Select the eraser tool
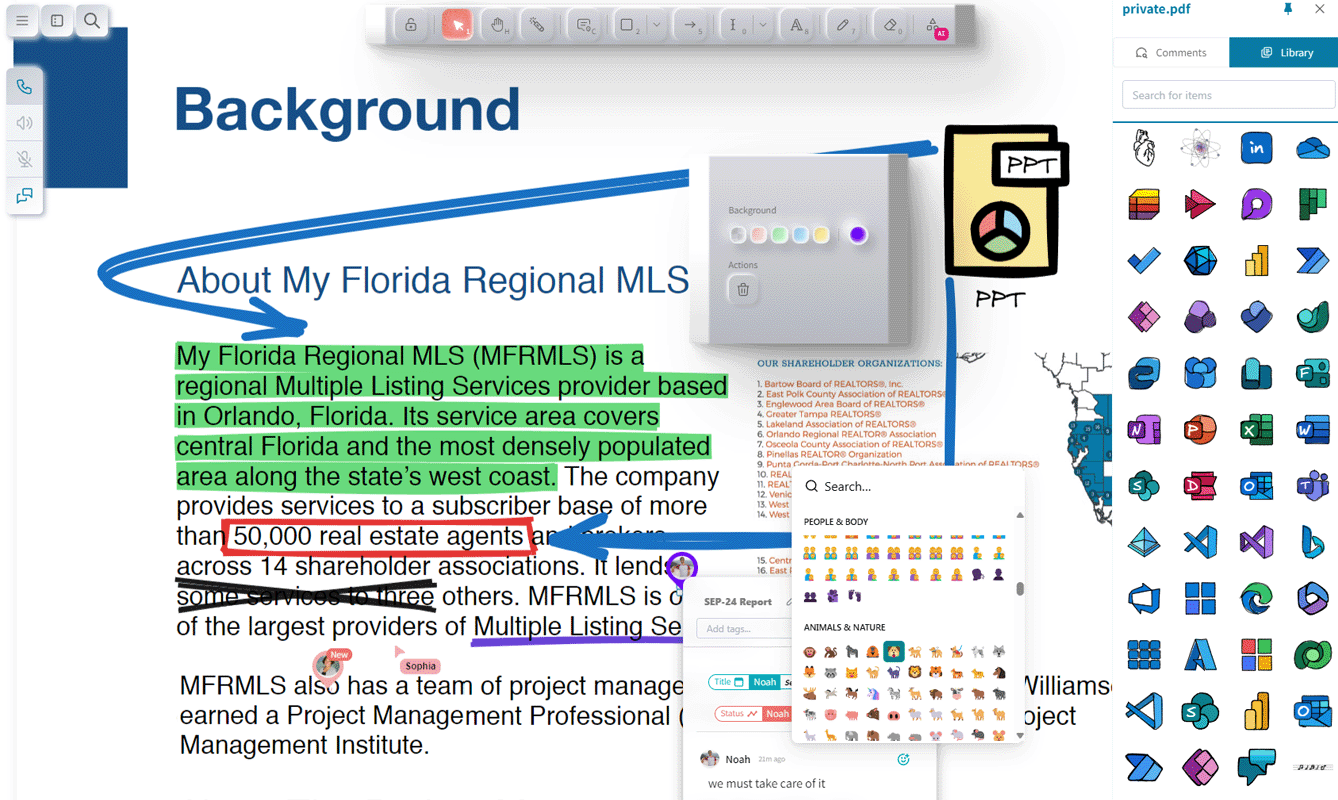 click(890, 25)
